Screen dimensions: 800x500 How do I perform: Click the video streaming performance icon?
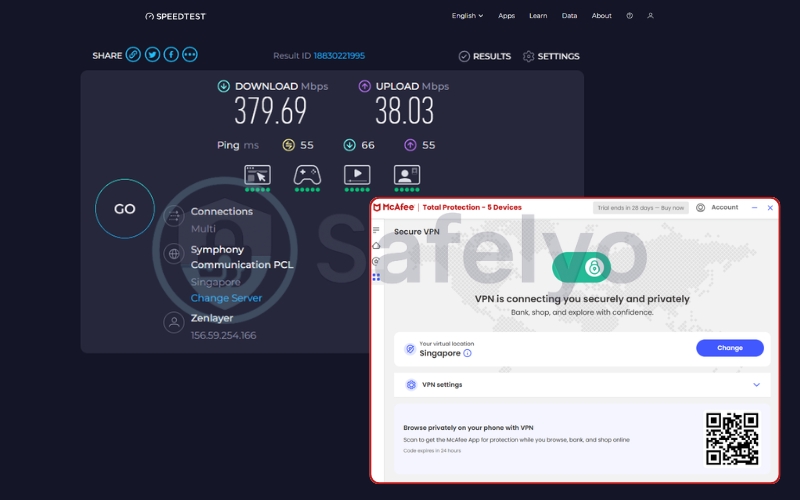pyautogui.click(x=357, y=174)
